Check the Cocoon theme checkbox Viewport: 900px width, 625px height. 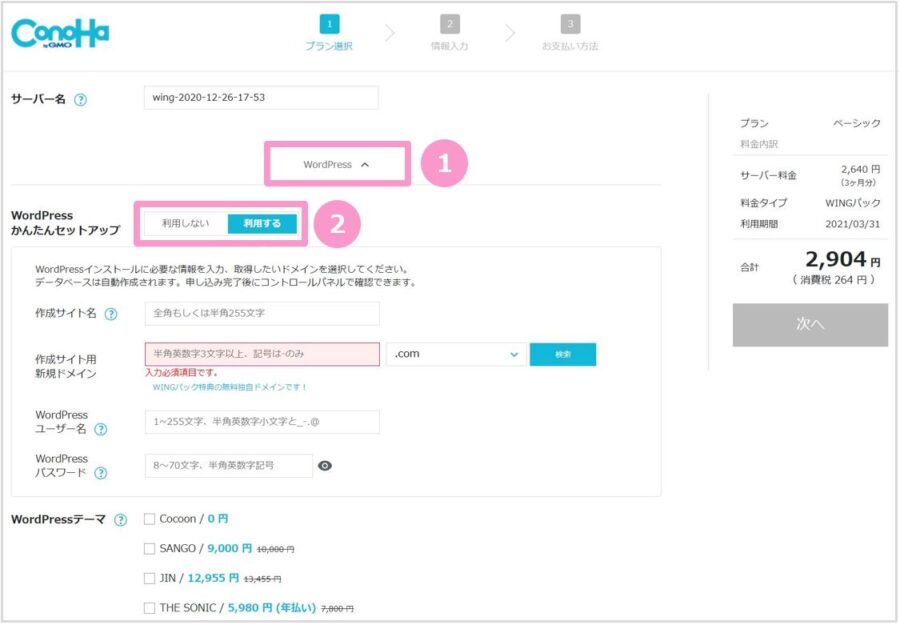click(149, 519)
